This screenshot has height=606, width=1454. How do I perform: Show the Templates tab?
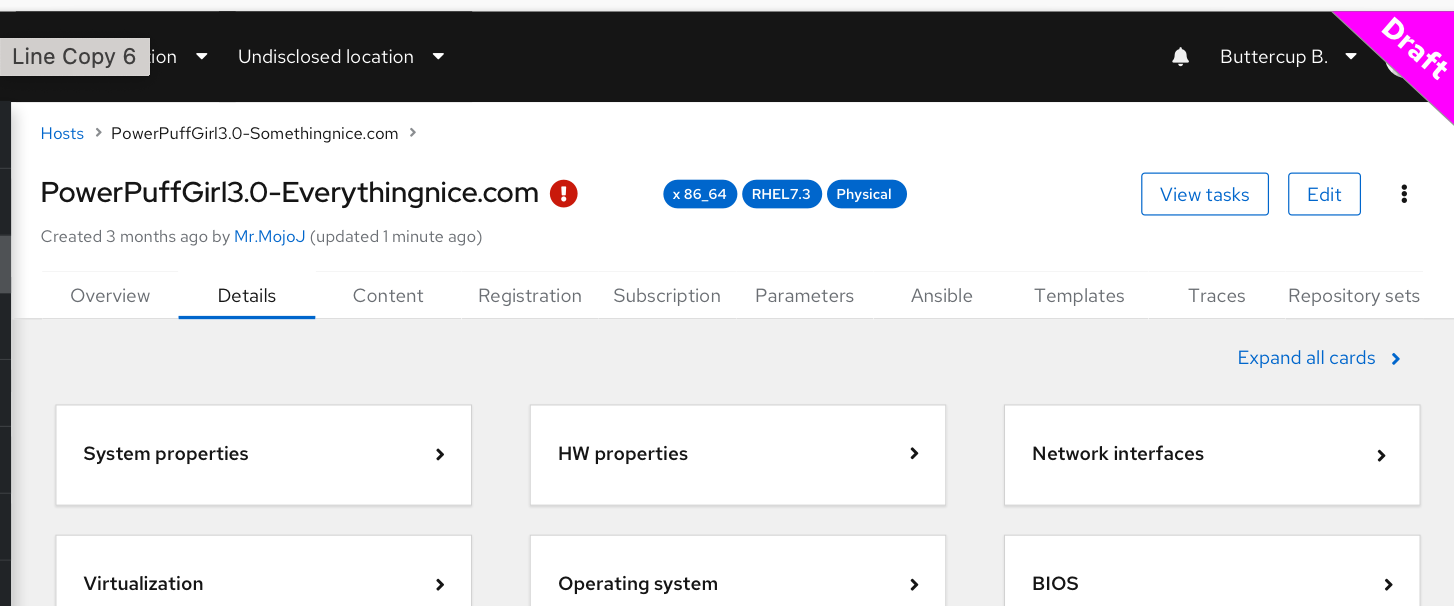pyautogui.click(x=1079, y=296)
